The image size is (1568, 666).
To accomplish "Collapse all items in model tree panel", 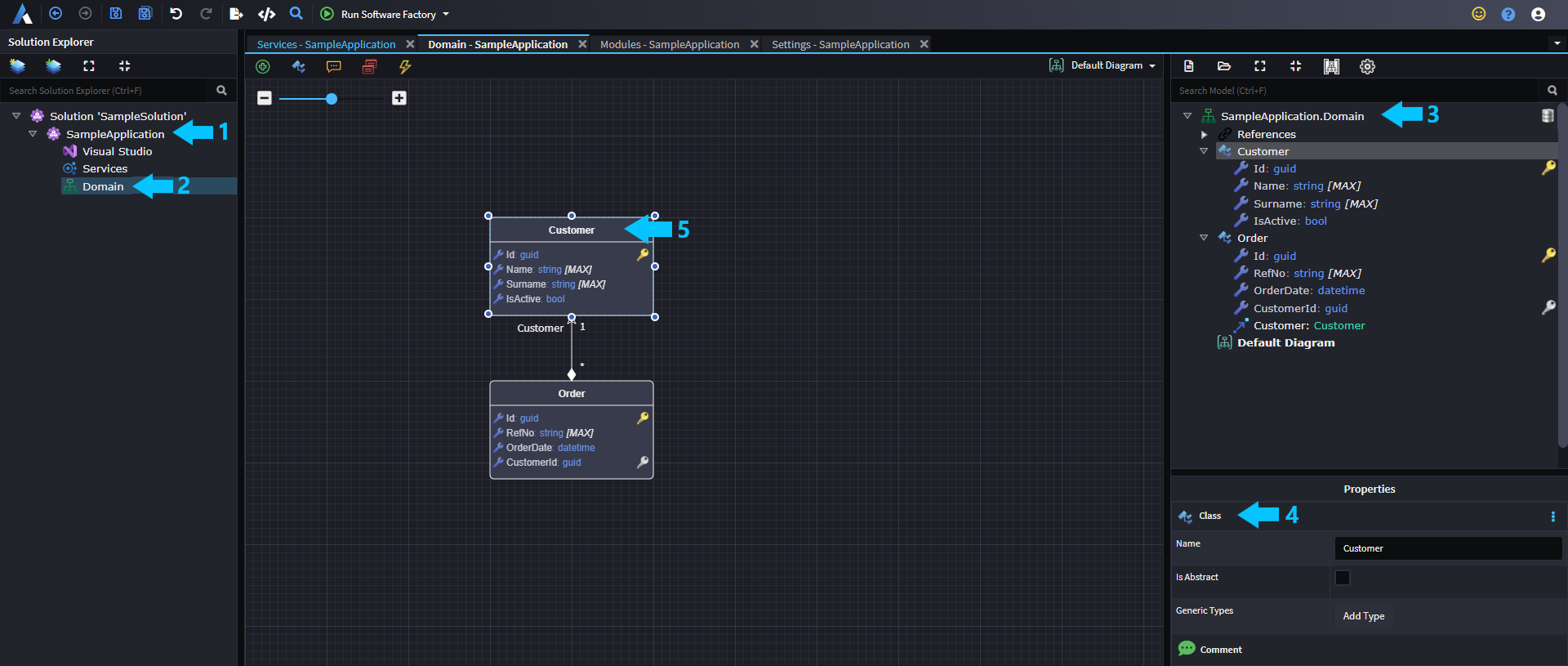I will (x=1295, y=66).
